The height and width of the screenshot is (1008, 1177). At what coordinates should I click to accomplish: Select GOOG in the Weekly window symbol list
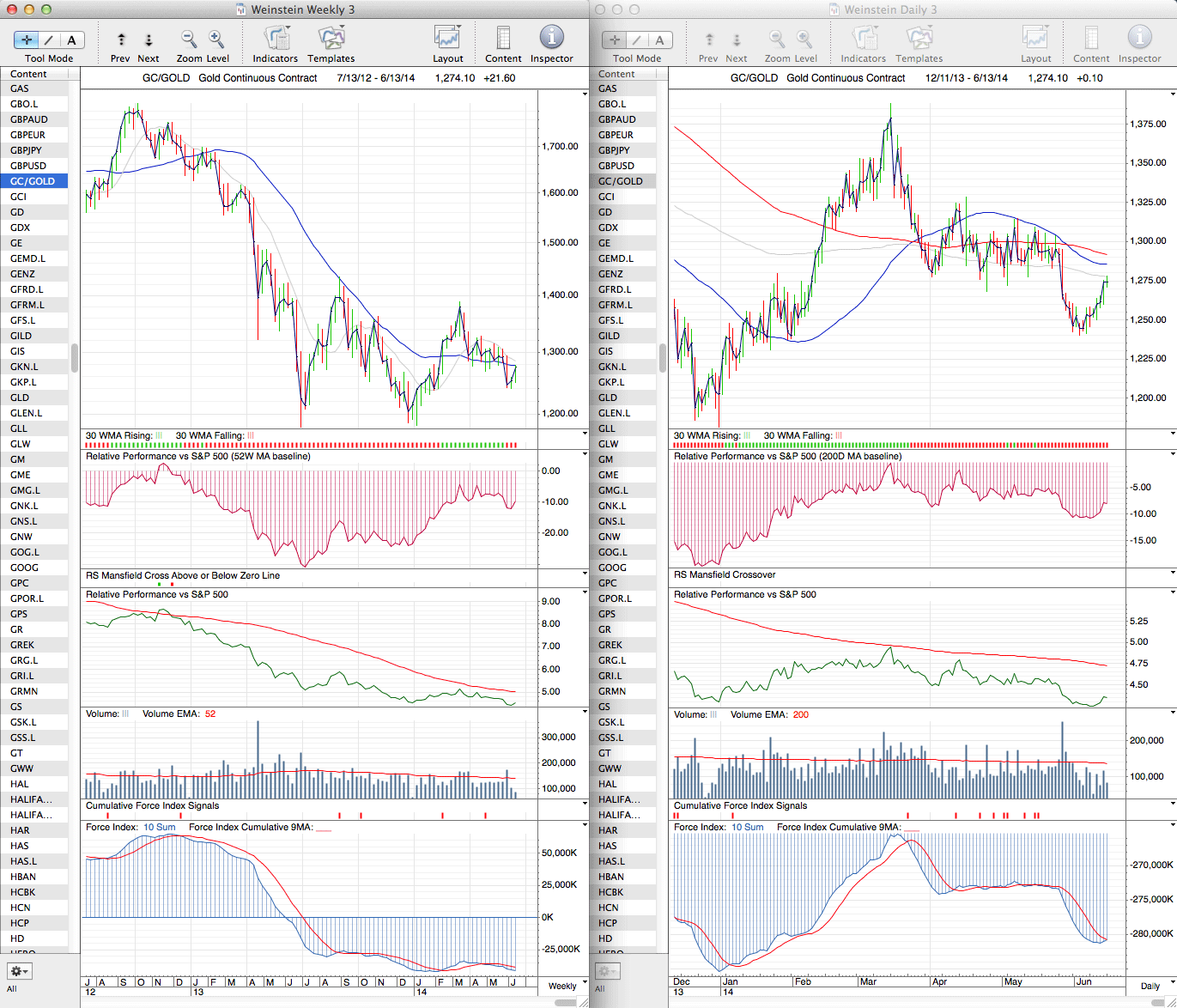point(24,568)
